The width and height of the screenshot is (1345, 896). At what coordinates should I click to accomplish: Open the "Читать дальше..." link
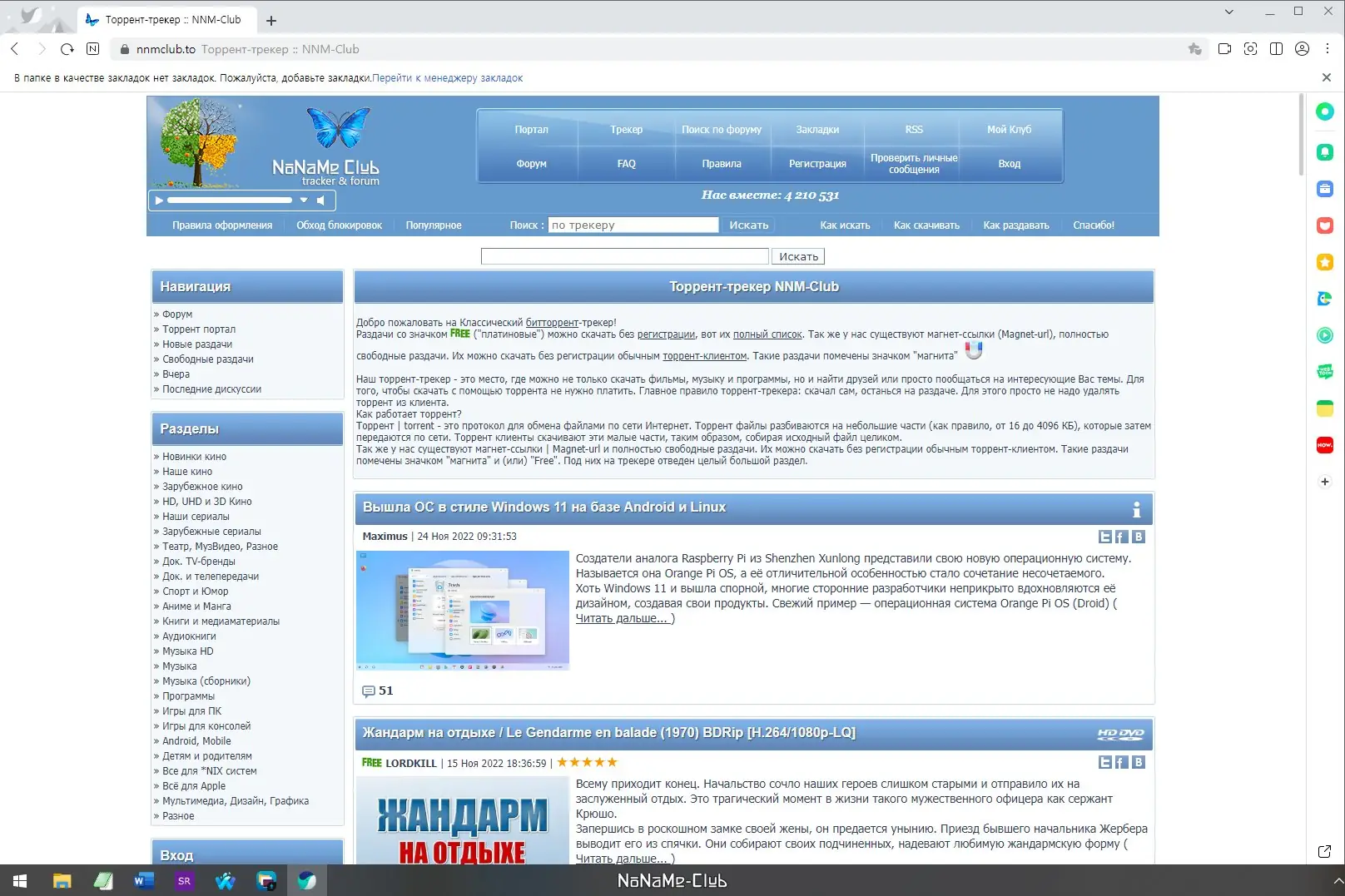[x=622, y=618]
